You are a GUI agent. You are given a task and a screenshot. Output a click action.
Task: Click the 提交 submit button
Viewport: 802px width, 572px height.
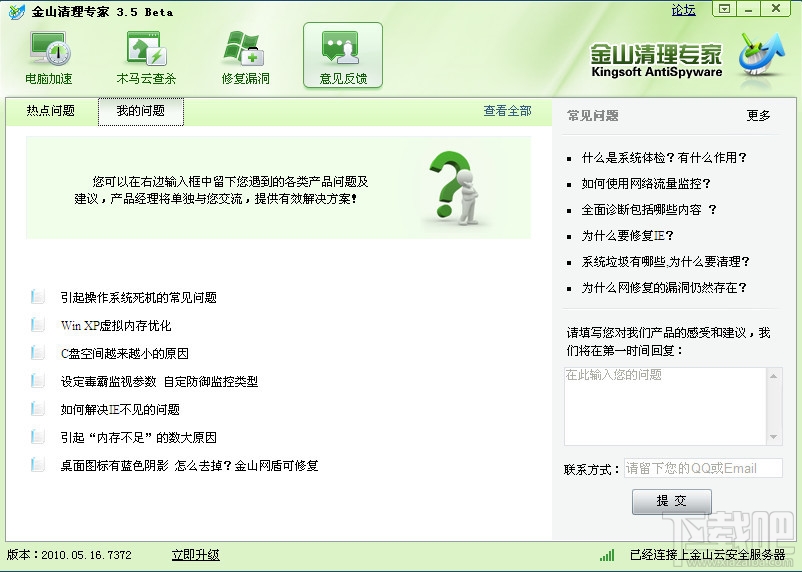click(x=672, y=501)
